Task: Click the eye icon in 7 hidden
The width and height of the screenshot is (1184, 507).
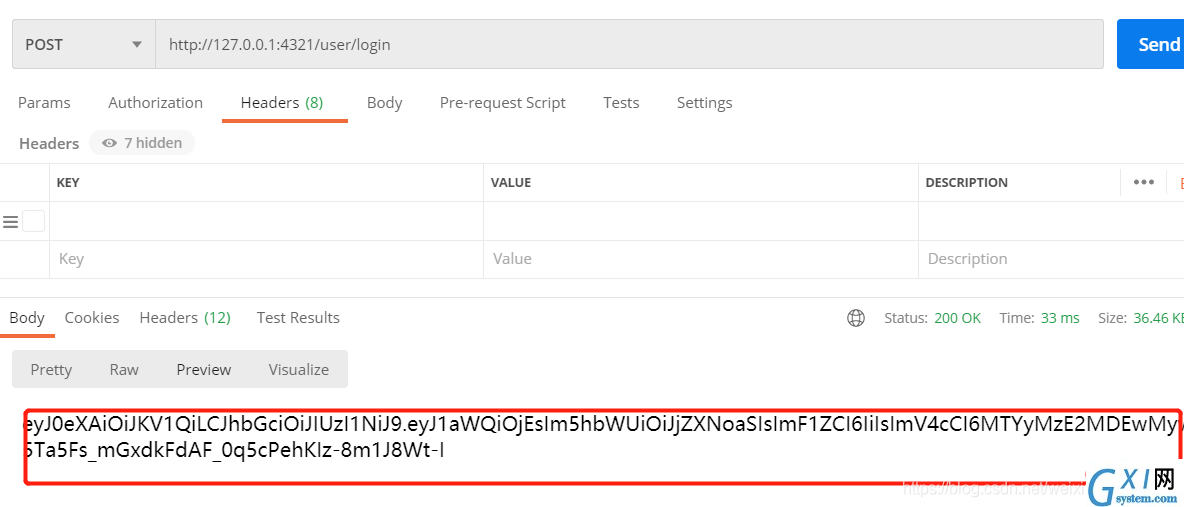Action: (109, 143)
